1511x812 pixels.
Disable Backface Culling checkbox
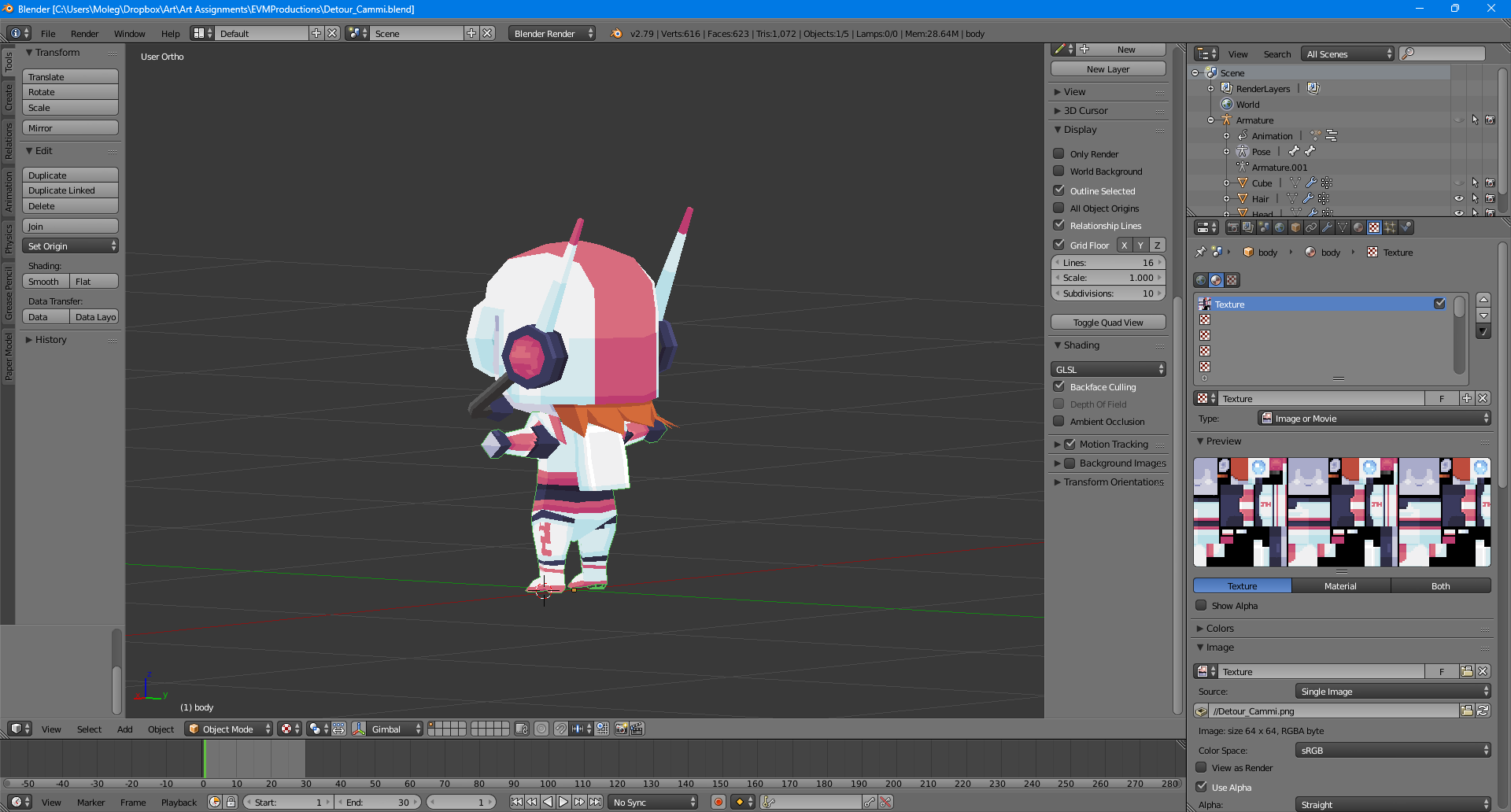[x=1059, y=386]
